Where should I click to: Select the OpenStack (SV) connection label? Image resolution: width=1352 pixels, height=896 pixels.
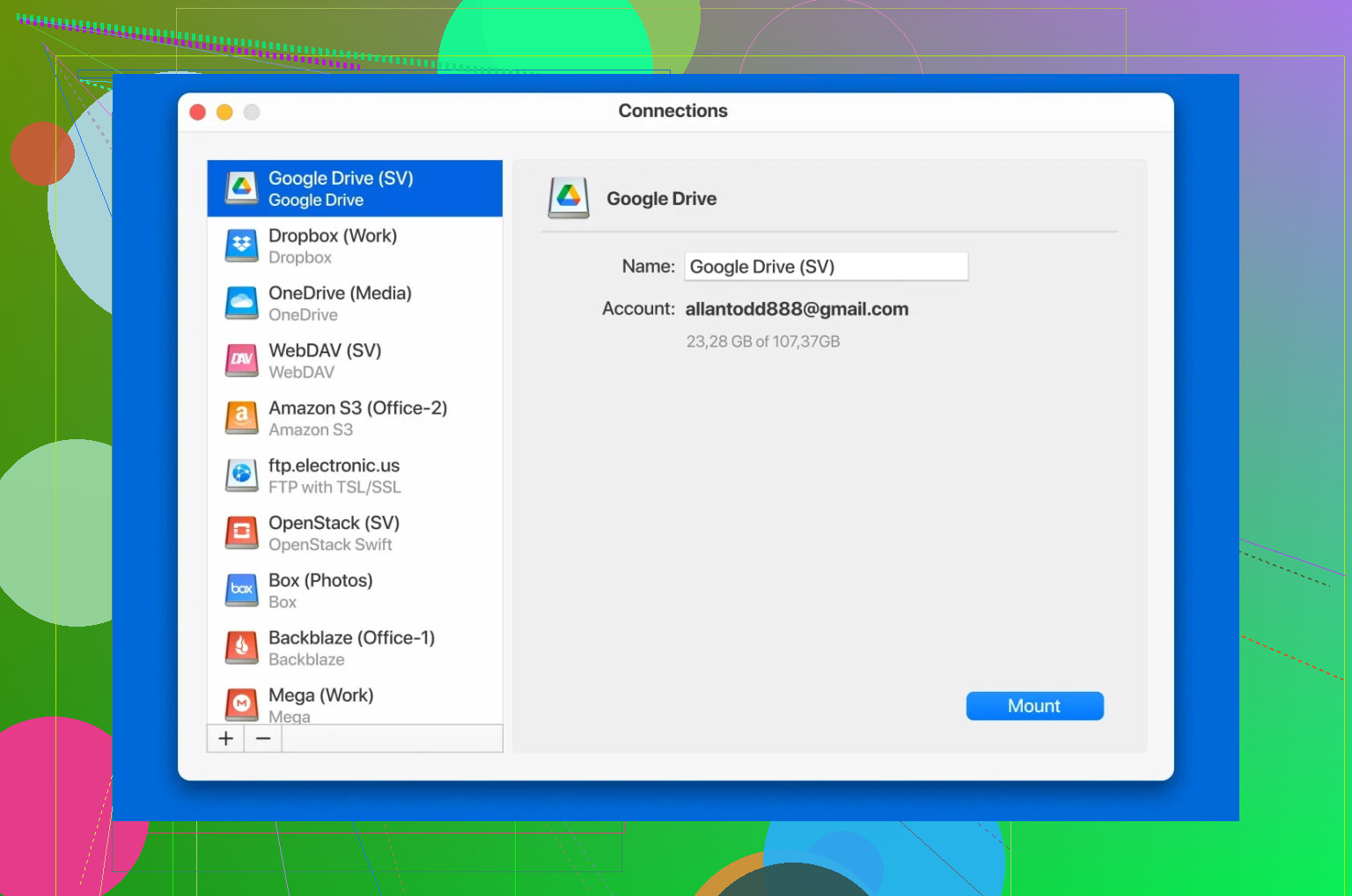point(334,523)
